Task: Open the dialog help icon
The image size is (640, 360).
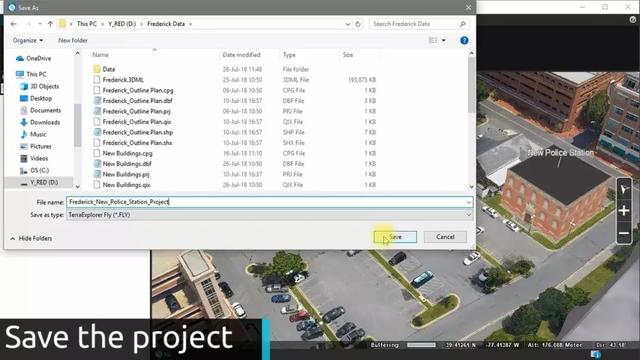Action: tap(464, 40)
